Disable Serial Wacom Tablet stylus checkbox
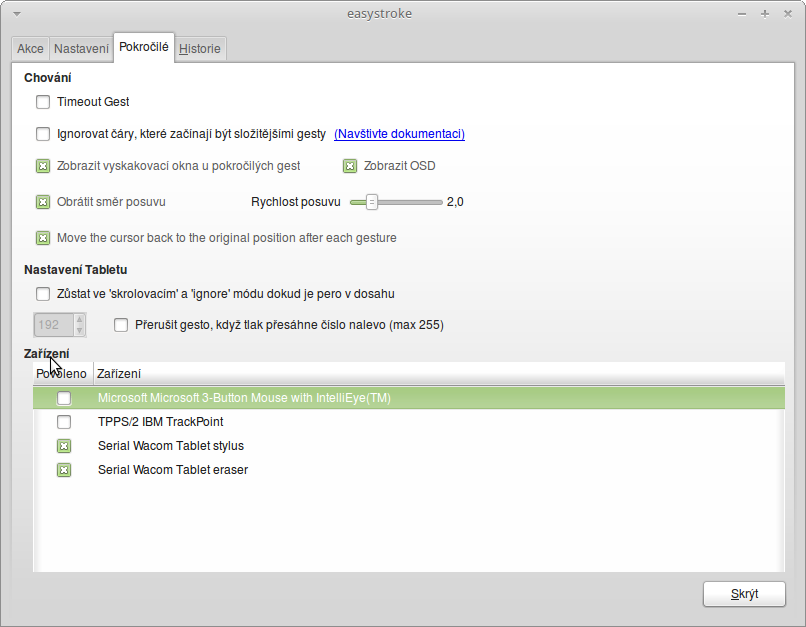This screenshot has height=627, width=806. 64,446
